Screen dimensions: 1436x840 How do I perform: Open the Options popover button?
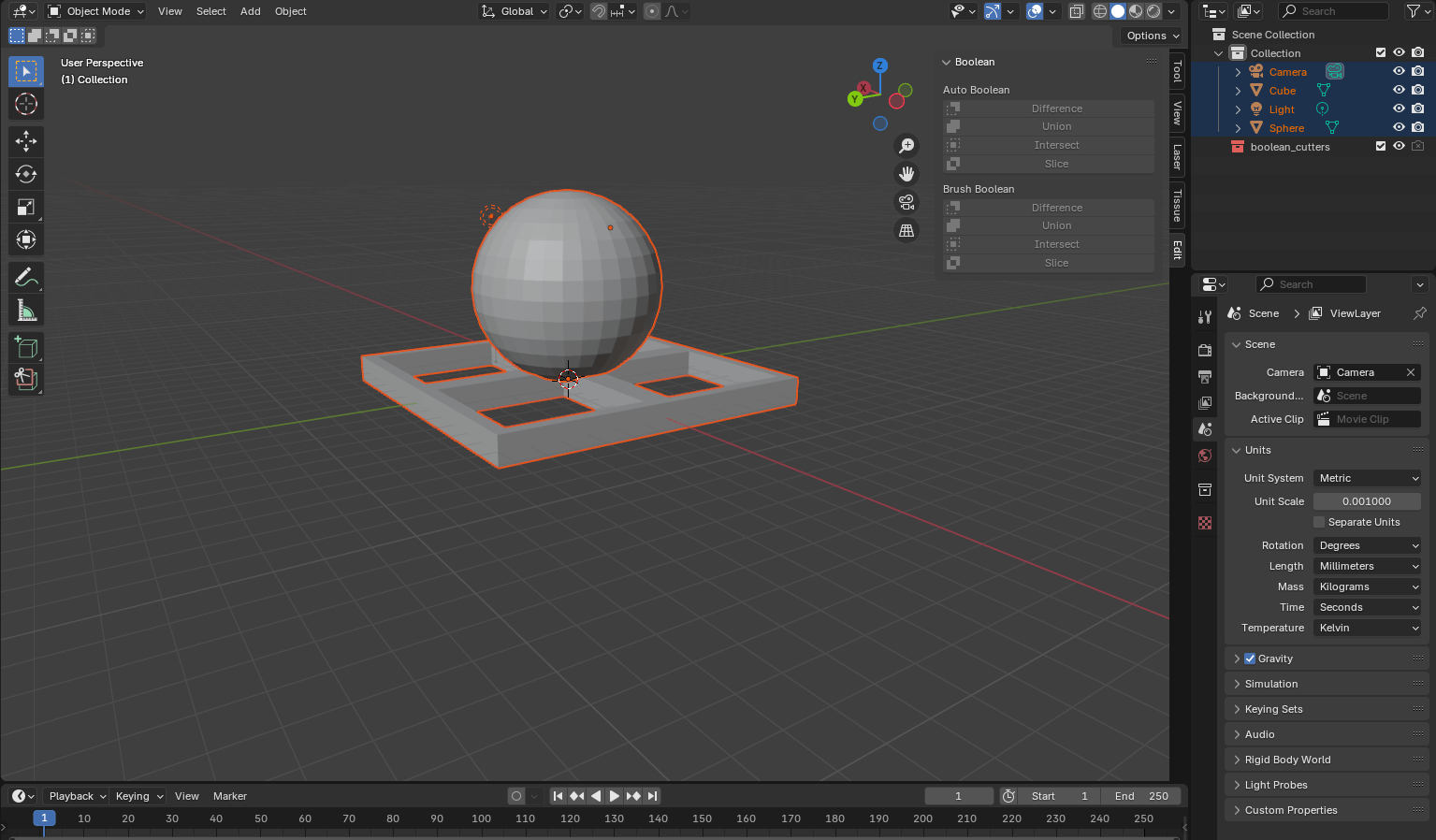[x=1153, y=36]
